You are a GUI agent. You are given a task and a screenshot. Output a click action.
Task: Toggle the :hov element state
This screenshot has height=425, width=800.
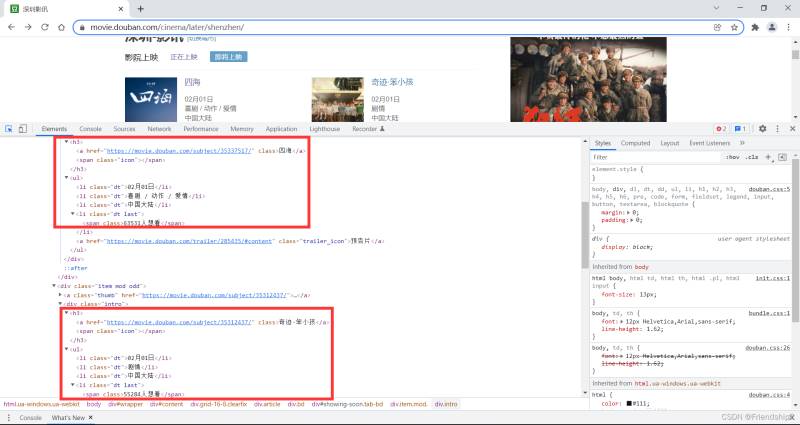[732, 158]
